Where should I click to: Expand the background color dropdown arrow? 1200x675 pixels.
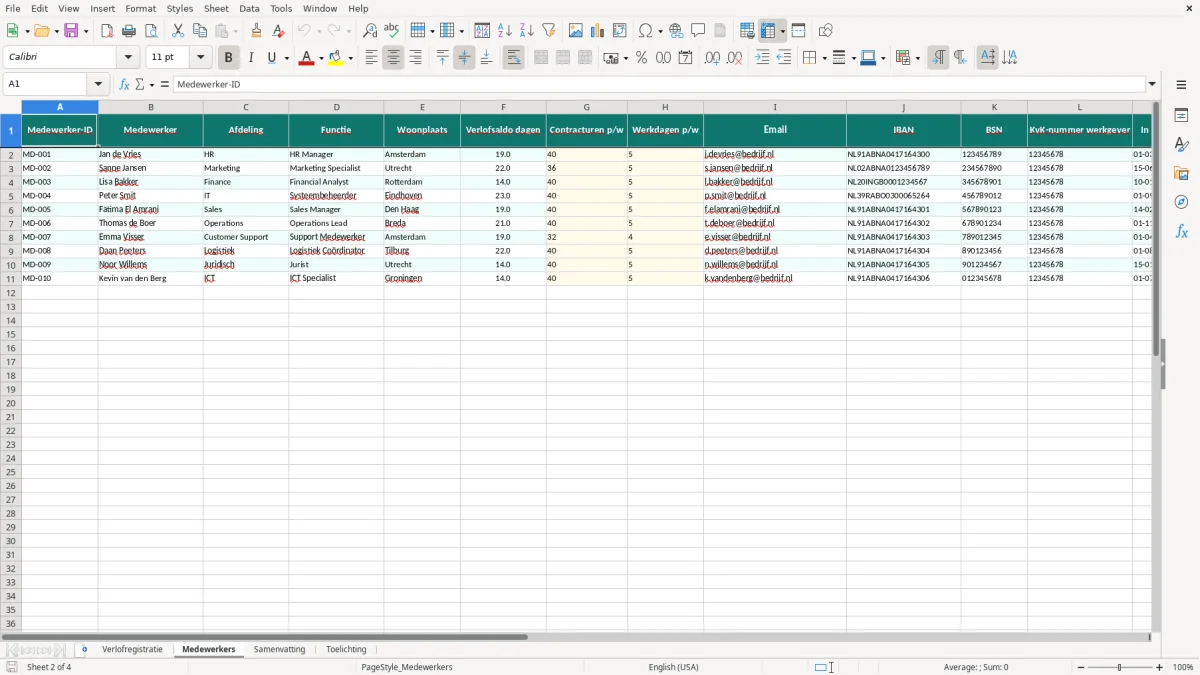pyautogui.click(x=350, y=58)
